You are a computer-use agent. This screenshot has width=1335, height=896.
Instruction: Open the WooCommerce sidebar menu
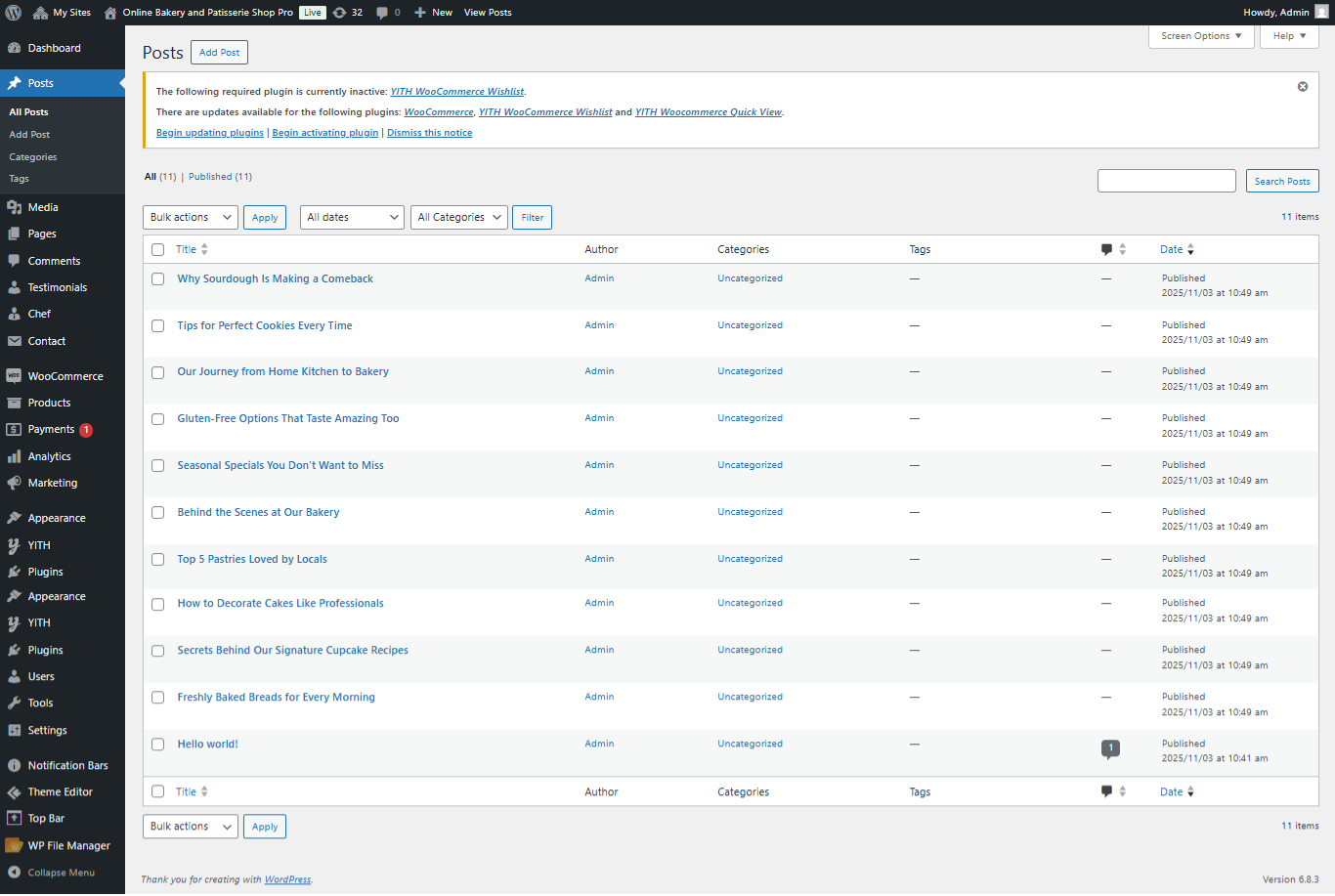[65, 376]
